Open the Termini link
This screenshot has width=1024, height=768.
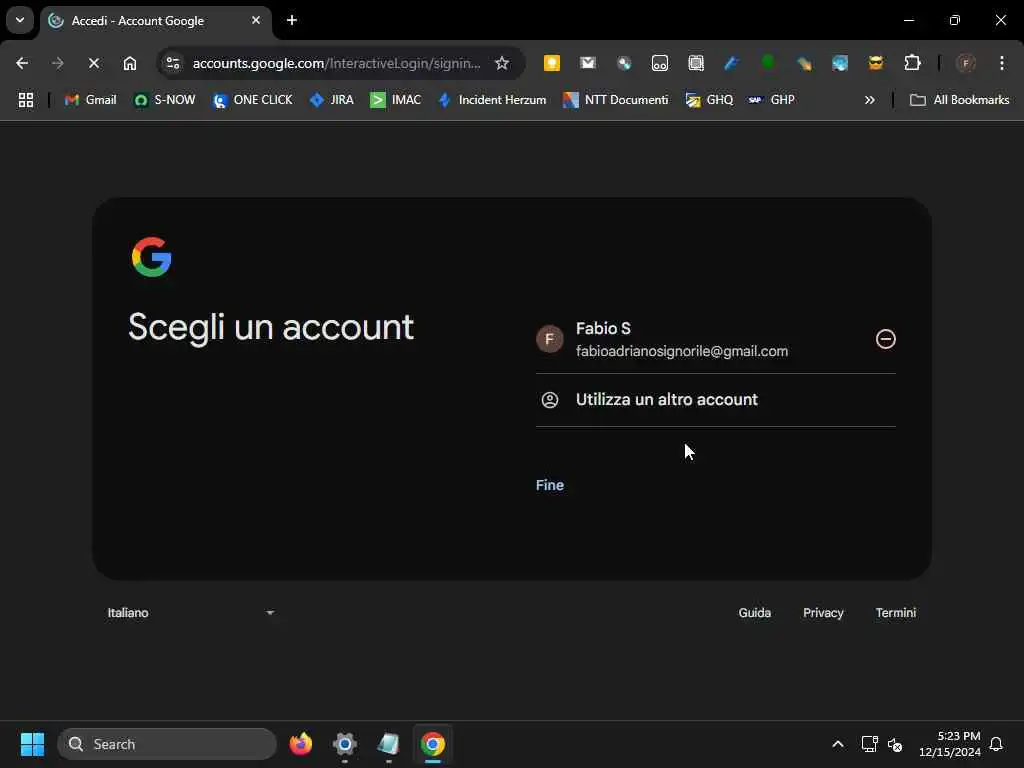(x=895, y=613)
